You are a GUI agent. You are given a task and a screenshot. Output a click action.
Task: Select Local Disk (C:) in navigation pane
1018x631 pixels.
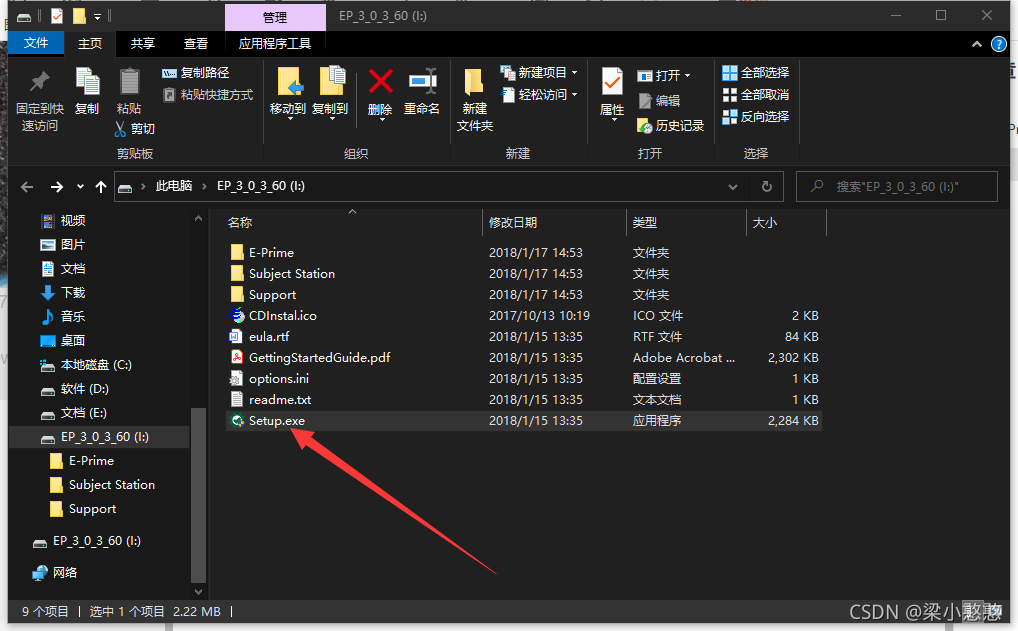[96, 365]
